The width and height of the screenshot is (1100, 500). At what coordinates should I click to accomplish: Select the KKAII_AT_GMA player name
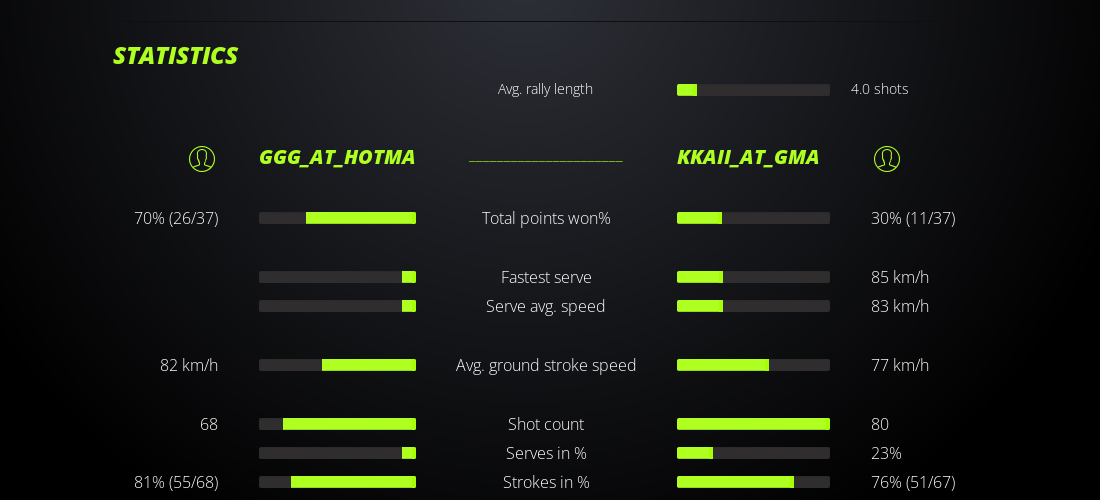[748, 157]
